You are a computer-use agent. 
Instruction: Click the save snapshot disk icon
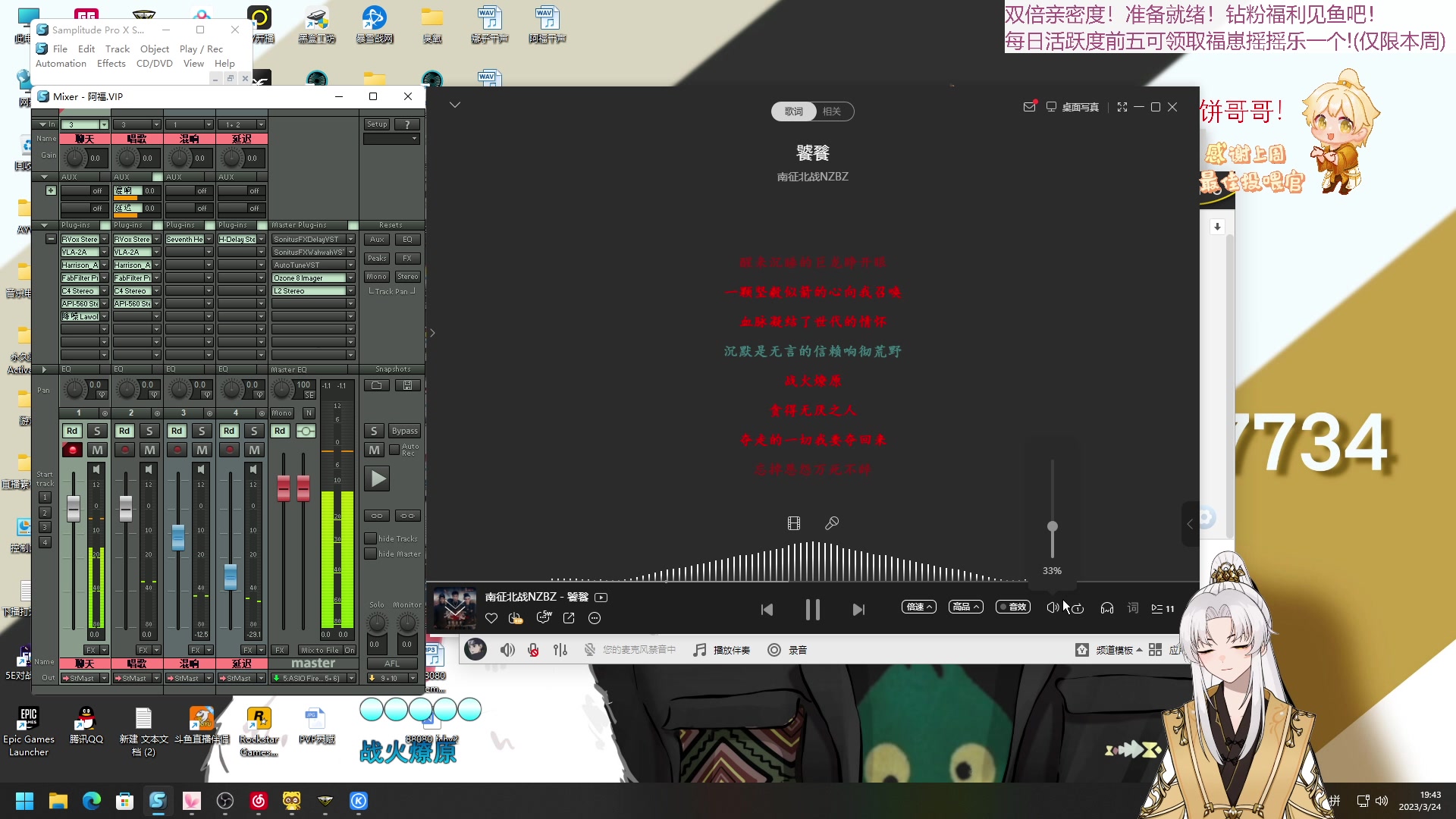coord(407,385)
